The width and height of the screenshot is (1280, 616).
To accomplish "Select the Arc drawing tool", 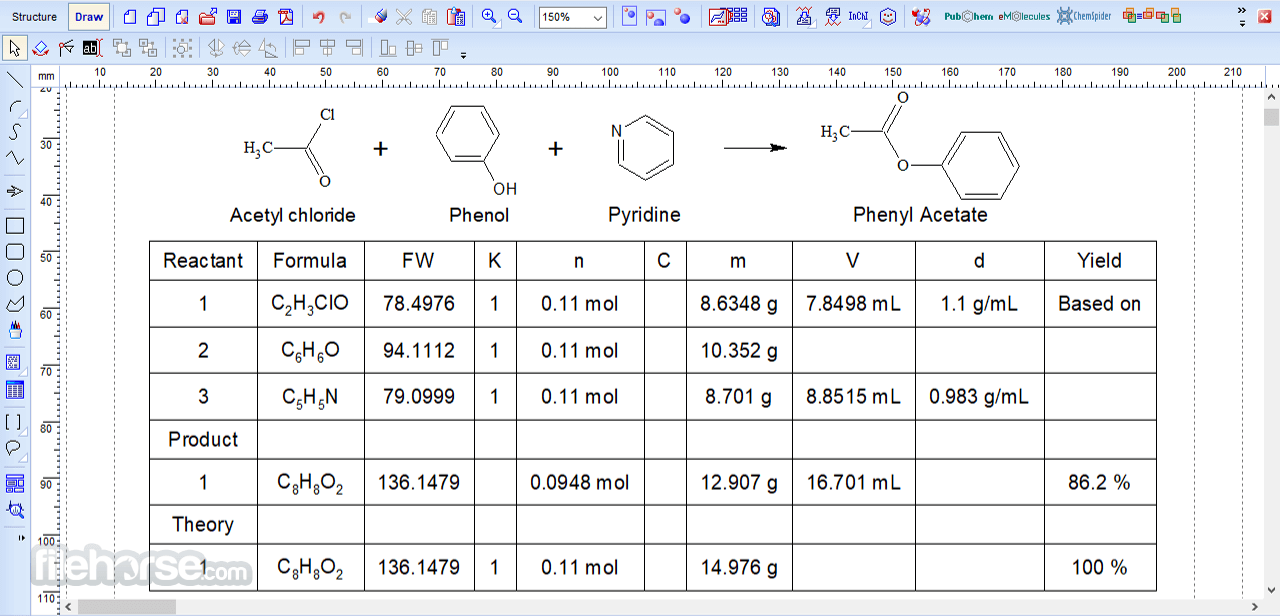I will pos(15,106).
